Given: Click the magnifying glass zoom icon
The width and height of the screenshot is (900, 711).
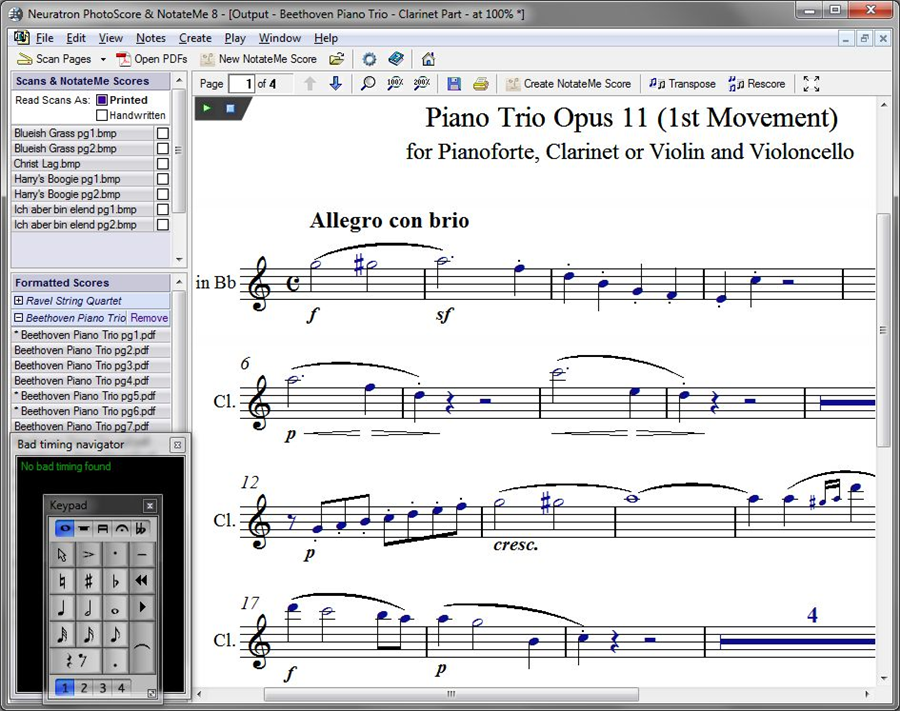Looking at the screenshot, I should pos(368,84).
